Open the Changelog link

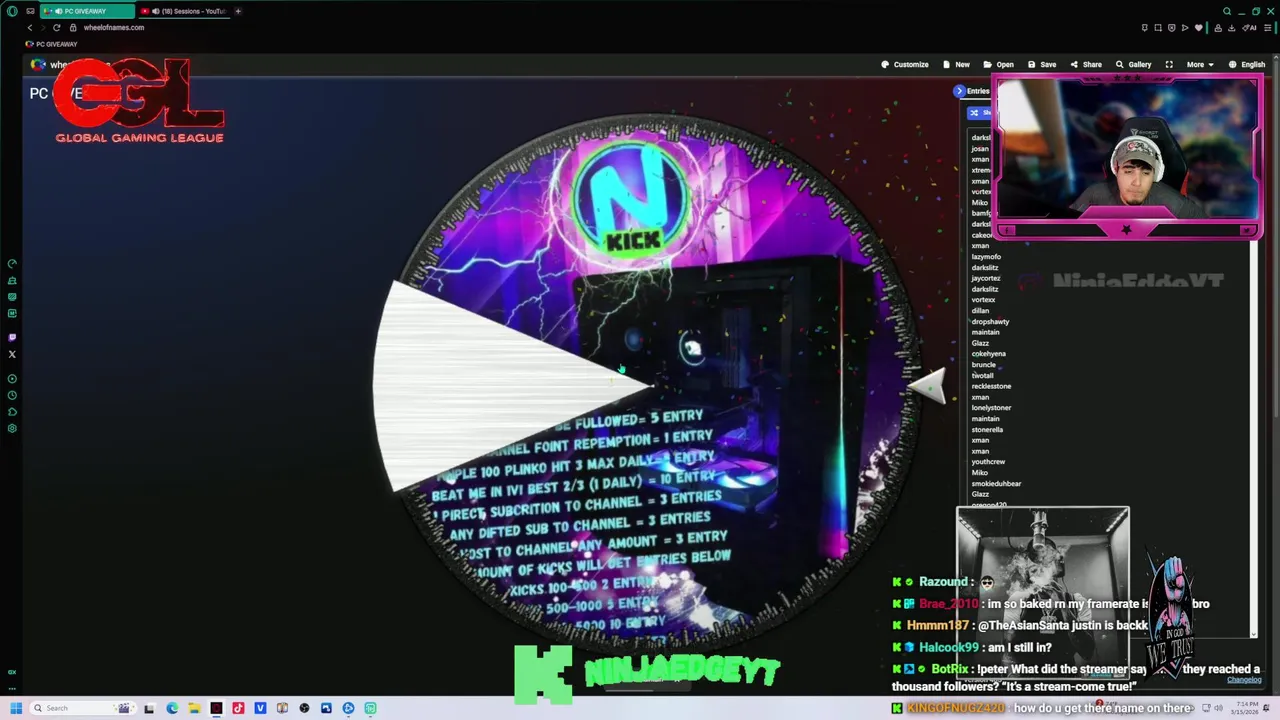point(1244,680)
